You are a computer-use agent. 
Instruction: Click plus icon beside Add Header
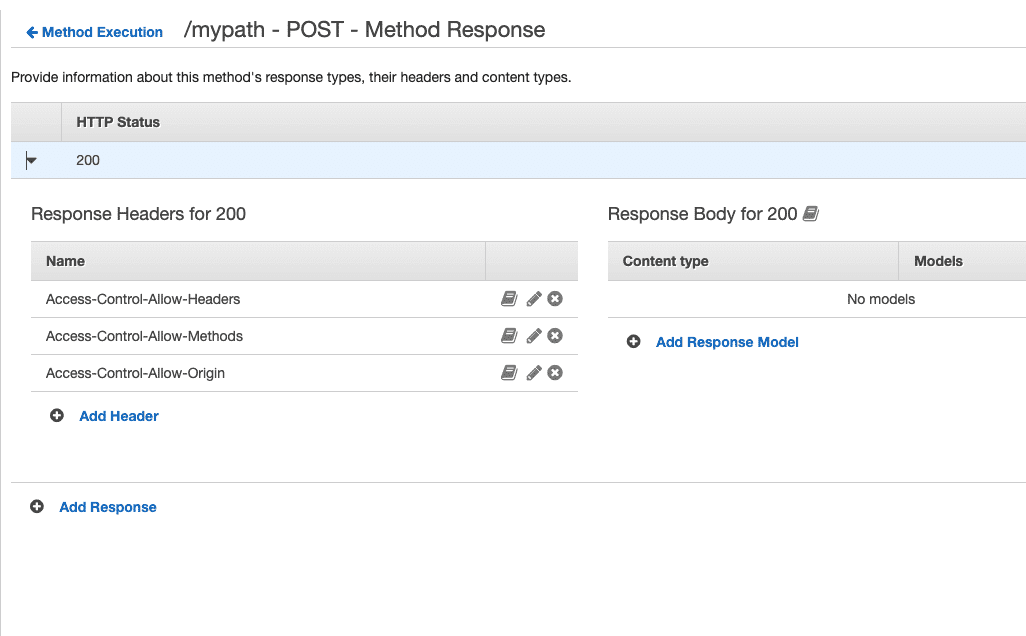pos(57,416)
